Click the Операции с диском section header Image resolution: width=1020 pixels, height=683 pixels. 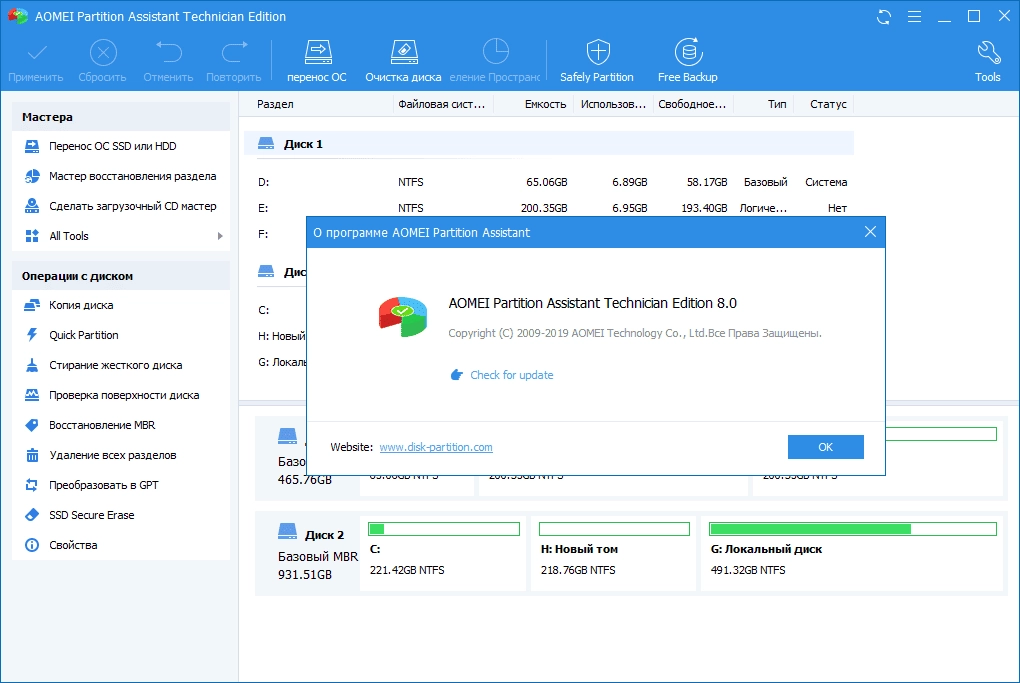[x=121, y=276]
